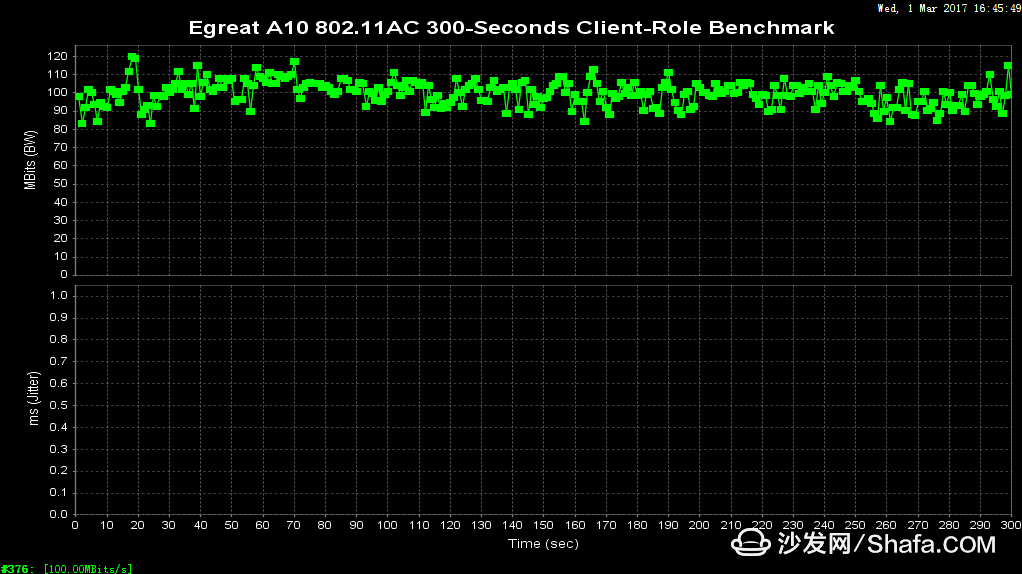Image resolution: width=1022 pixels, height=574 pixels.
Task: Select the 30 tick on bandwidth axis
Action: coord(60,220)
